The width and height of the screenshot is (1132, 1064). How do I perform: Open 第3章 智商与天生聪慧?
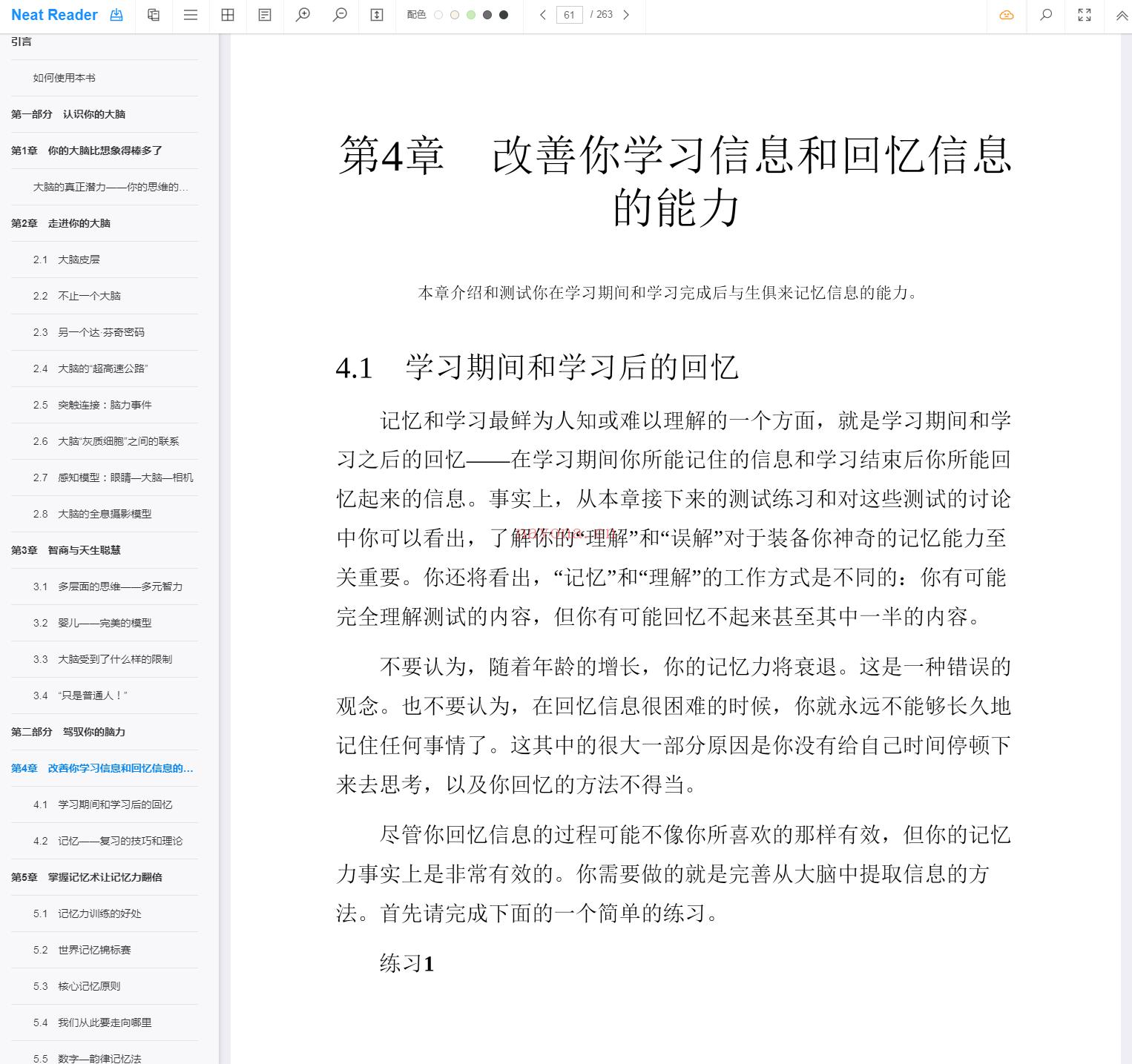(x=66, y=550)
